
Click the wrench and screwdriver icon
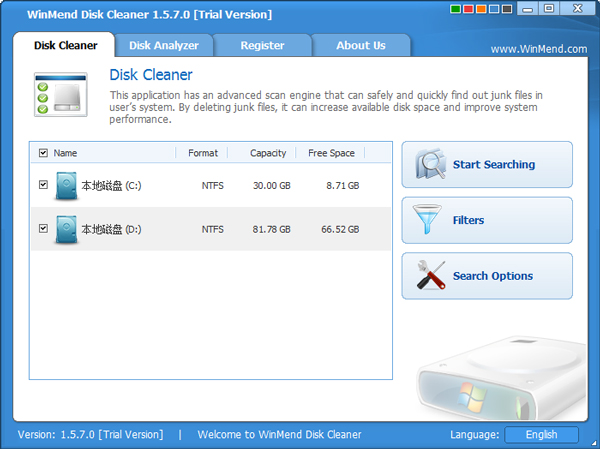(x=431, y=275)
